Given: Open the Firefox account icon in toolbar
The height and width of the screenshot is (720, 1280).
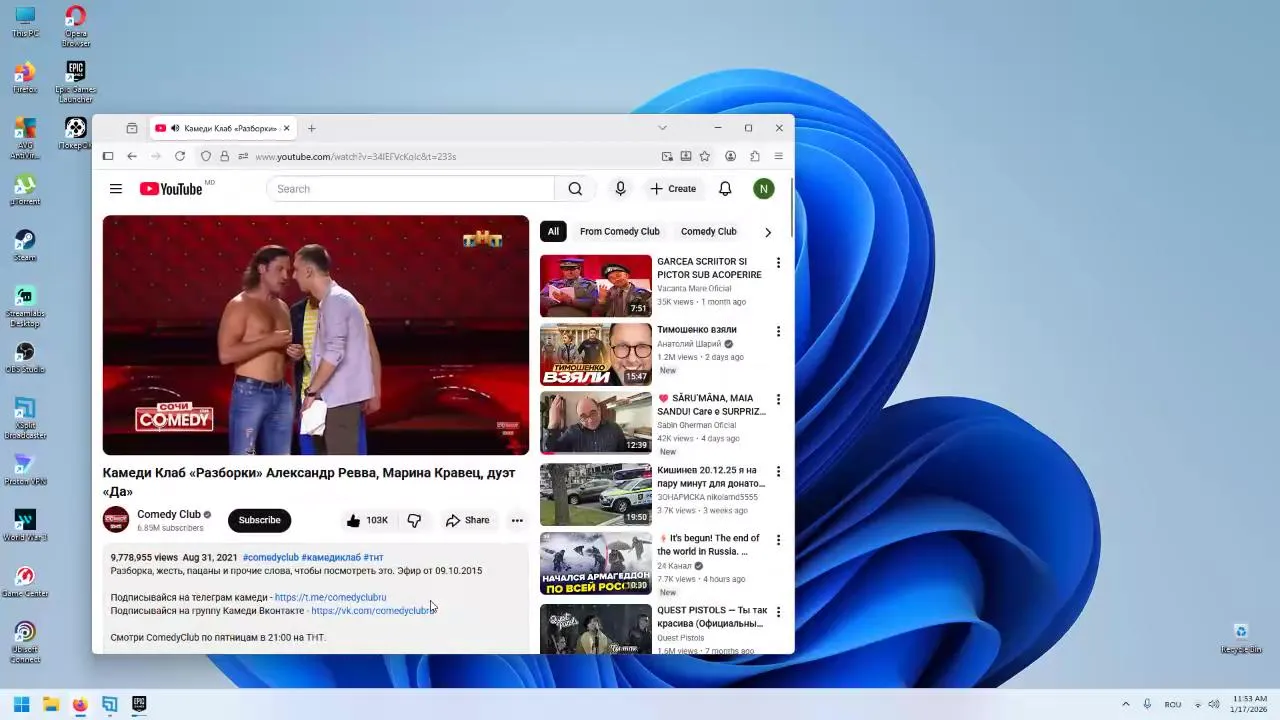Looking at the screenshot, I should click(x=731, y=156).
